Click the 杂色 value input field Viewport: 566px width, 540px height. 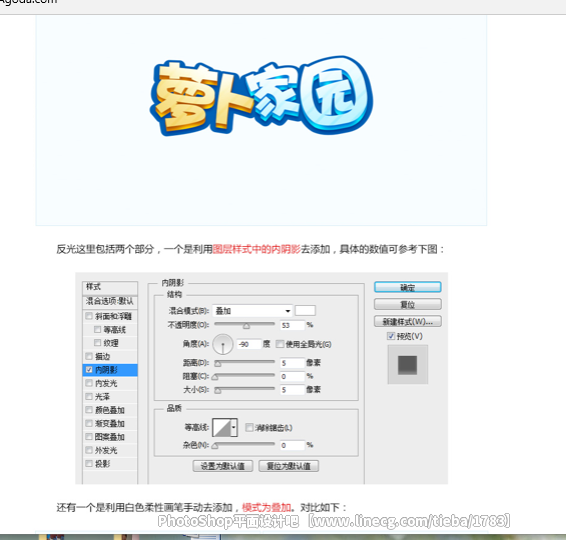(292, 445)
